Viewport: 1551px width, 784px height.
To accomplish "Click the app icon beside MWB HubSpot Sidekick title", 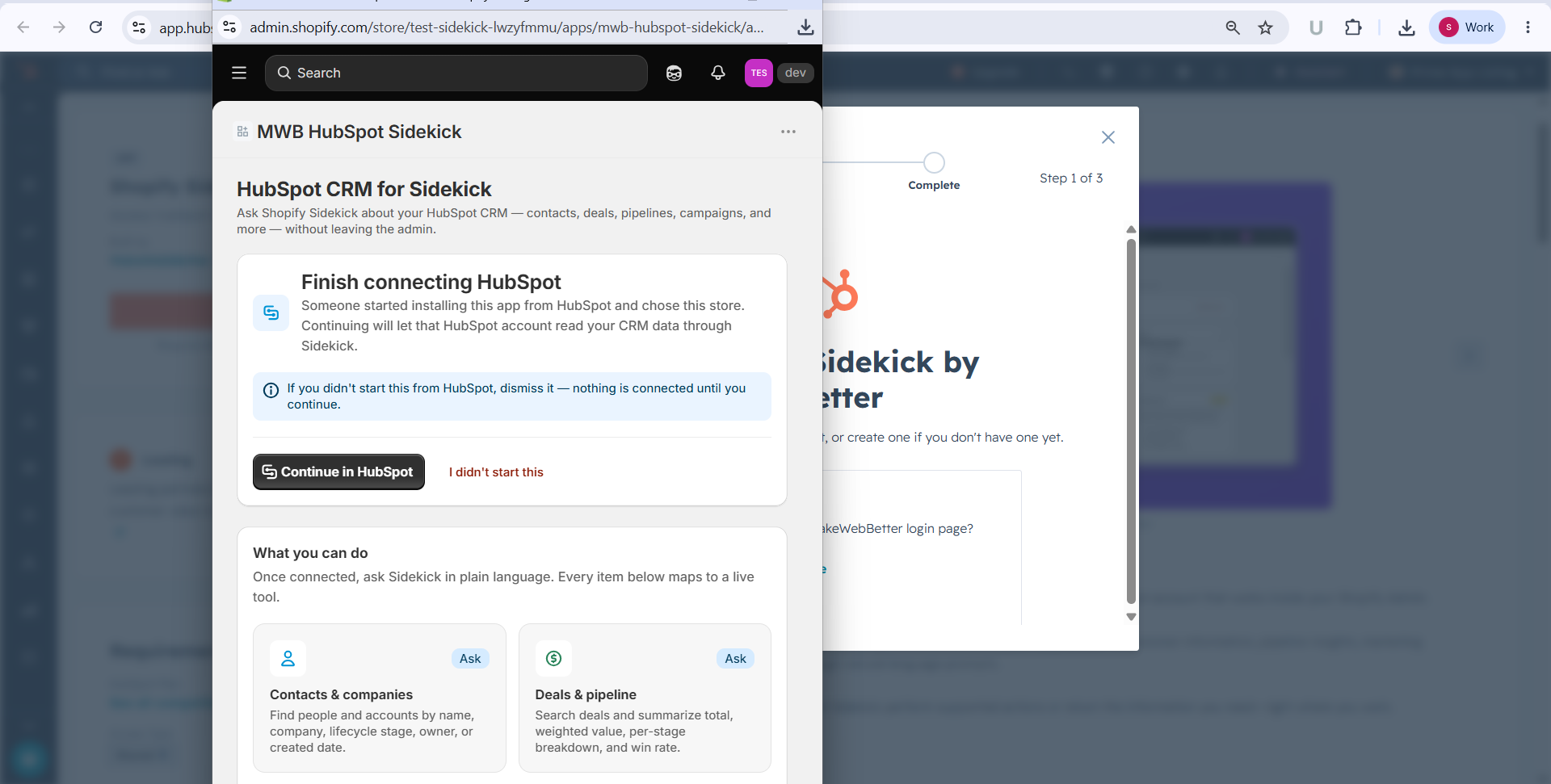I will pyautogui.click(x=242, y=132).
